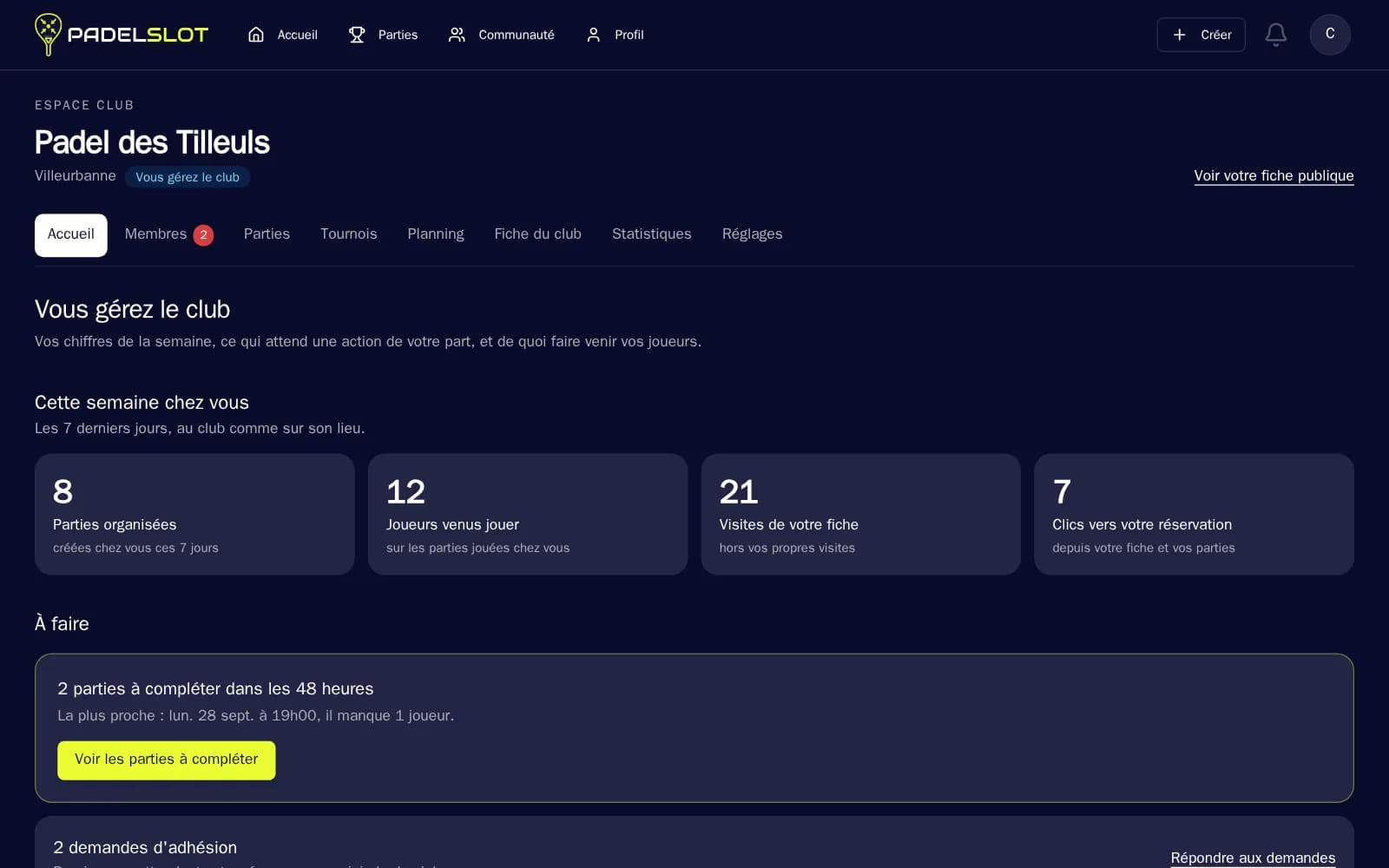Click Voir les parties à compléter button
1389x868 pixels.
pyautogui.click(x=167, y=759)
